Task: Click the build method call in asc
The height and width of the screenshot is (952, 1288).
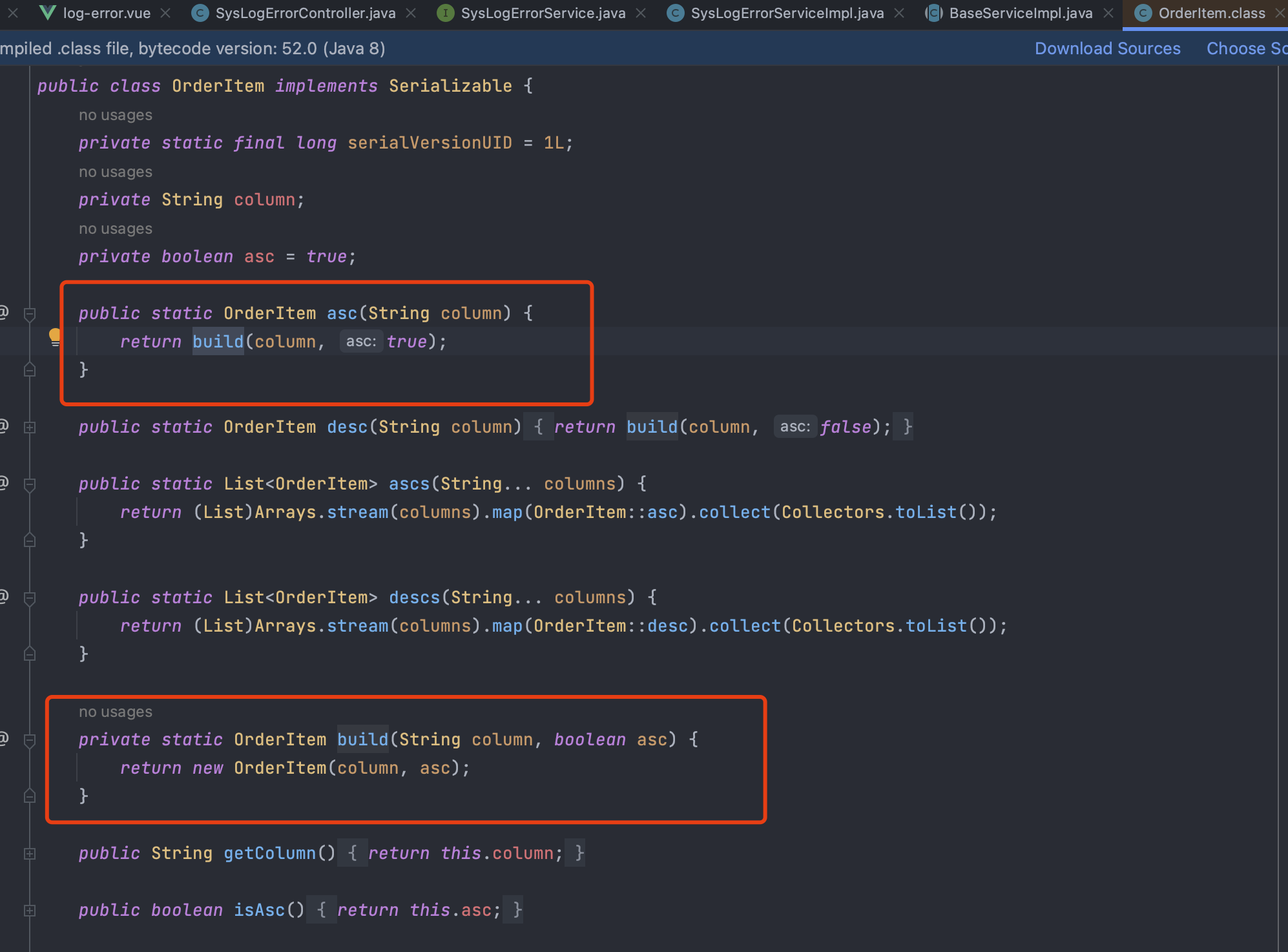Action: 218,342
